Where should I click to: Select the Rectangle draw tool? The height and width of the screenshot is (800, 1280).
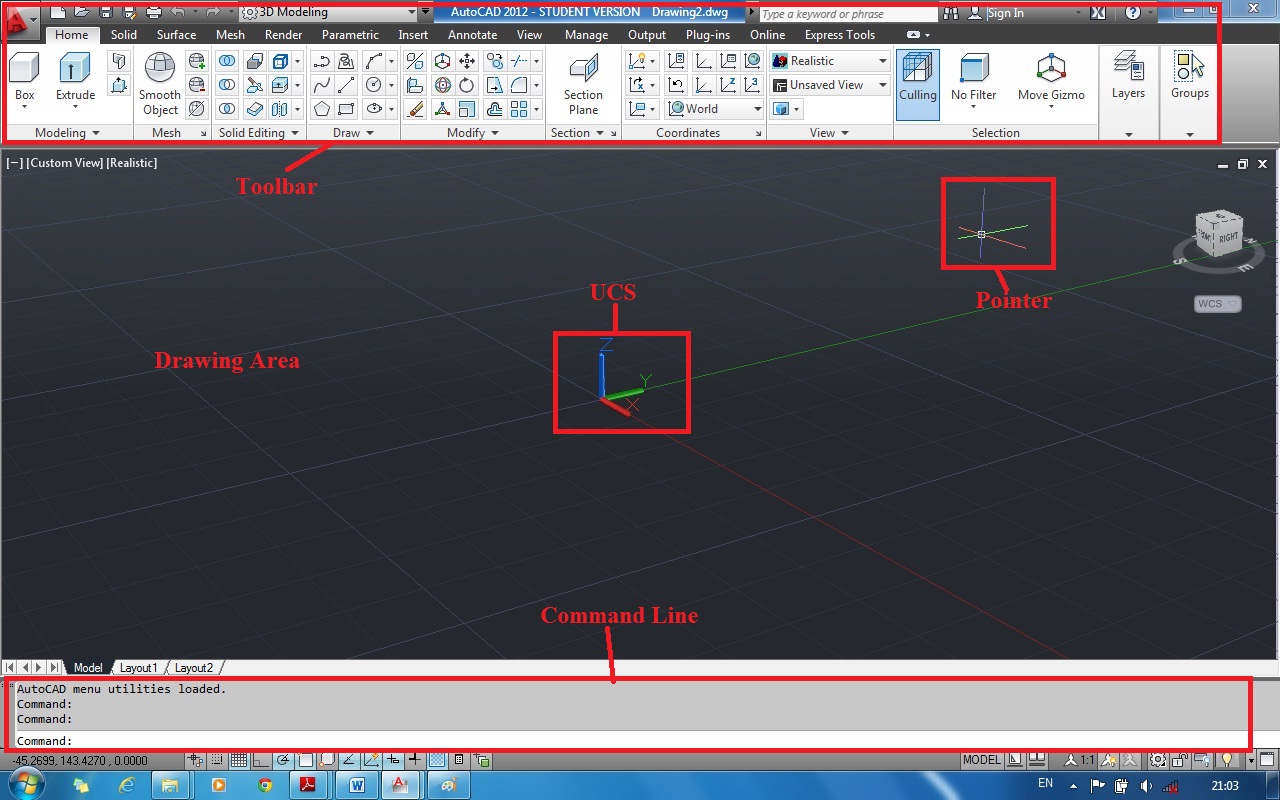346,109
